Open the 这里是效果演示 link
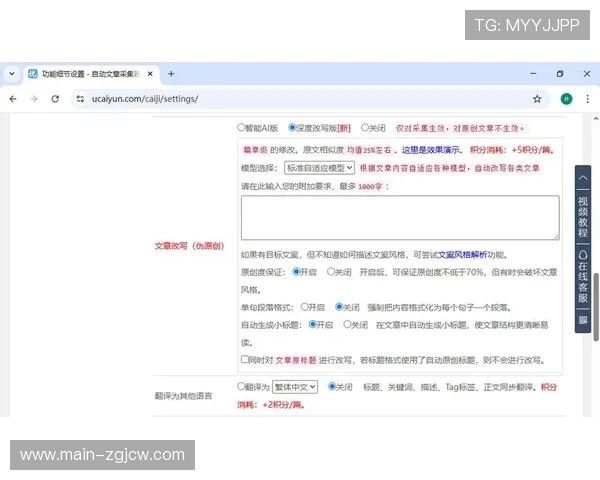The width and height of the screenshot is (600, 480). pyautogui.click(x=430, y=150)
